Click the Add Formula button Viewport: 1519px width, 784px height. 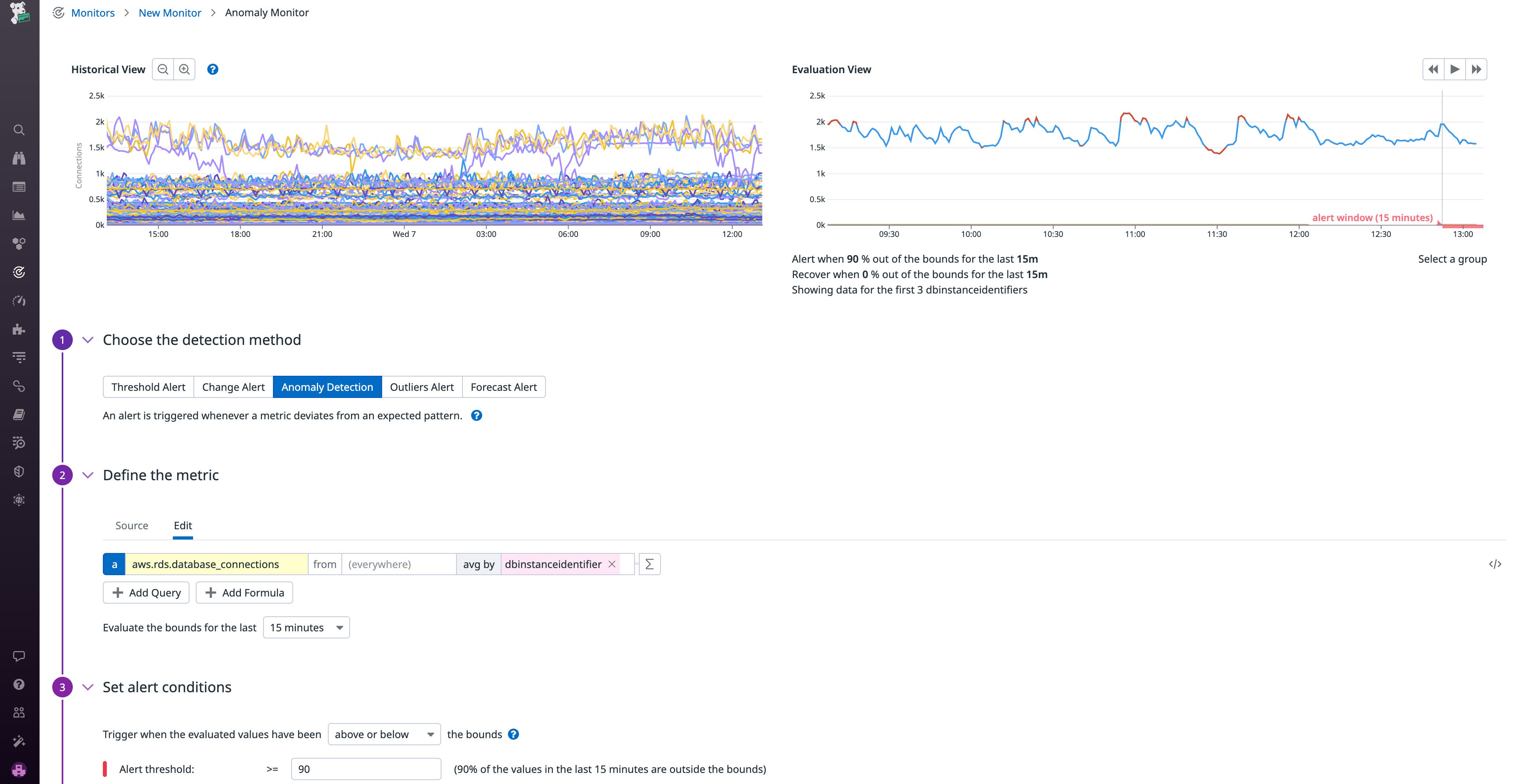244,593
